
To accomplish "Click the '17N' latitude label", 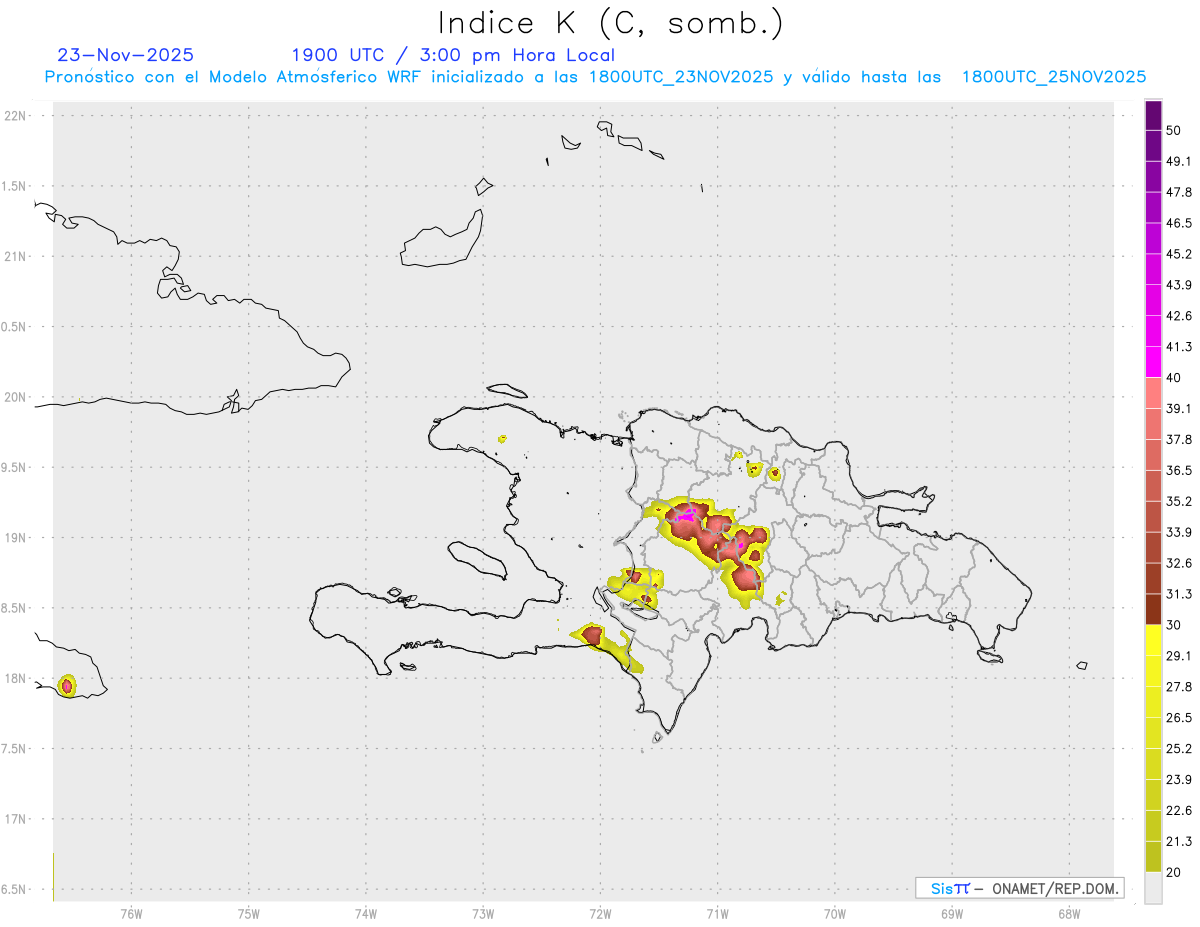I will click(x=17, y=819).
